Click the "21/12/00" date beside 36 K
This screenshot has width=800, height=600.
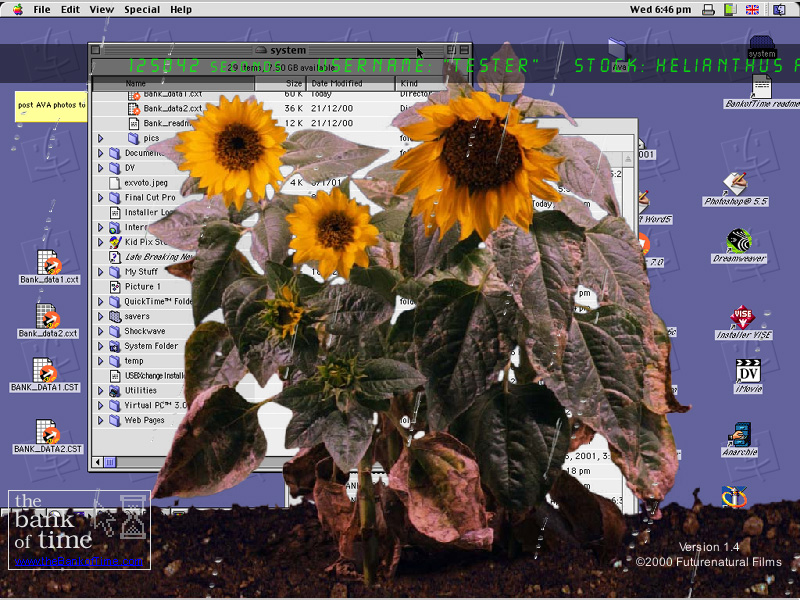(x=332, y=109)
